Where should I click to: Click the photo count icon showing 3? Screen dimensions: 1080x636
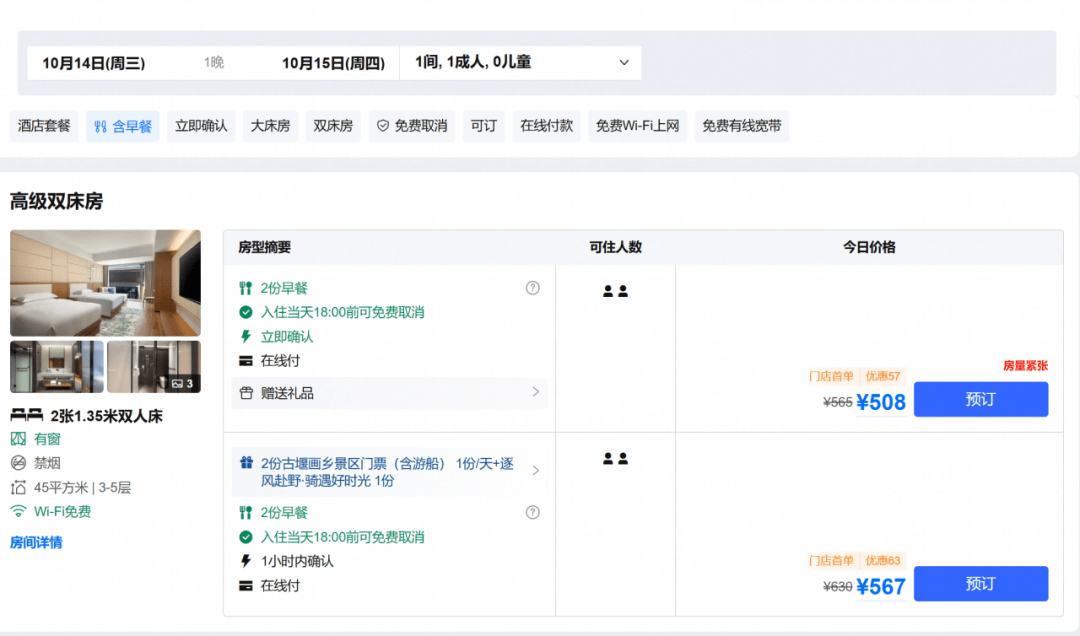[x=177, y=383]
